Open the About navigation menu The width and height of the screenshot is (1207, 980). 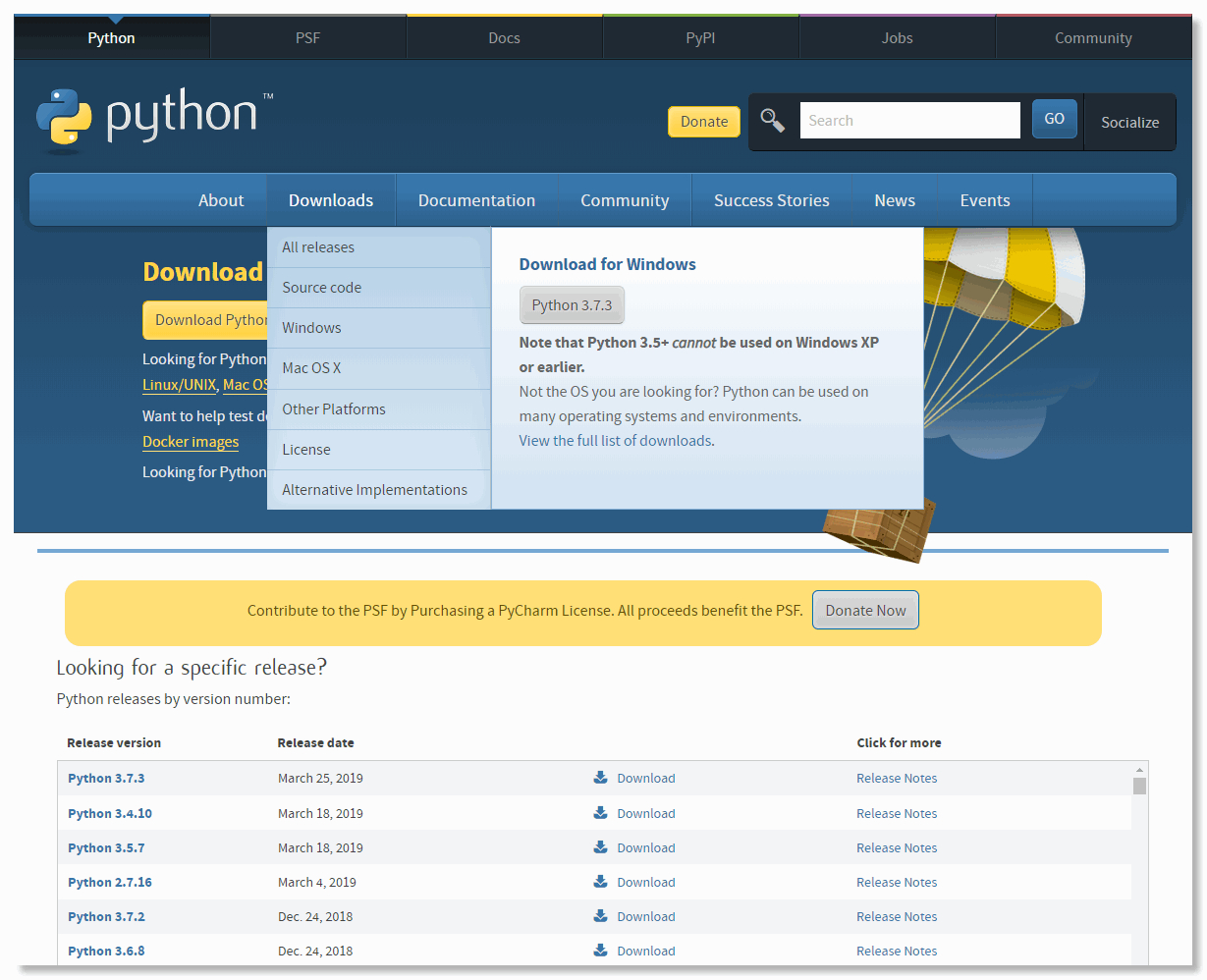221,200
